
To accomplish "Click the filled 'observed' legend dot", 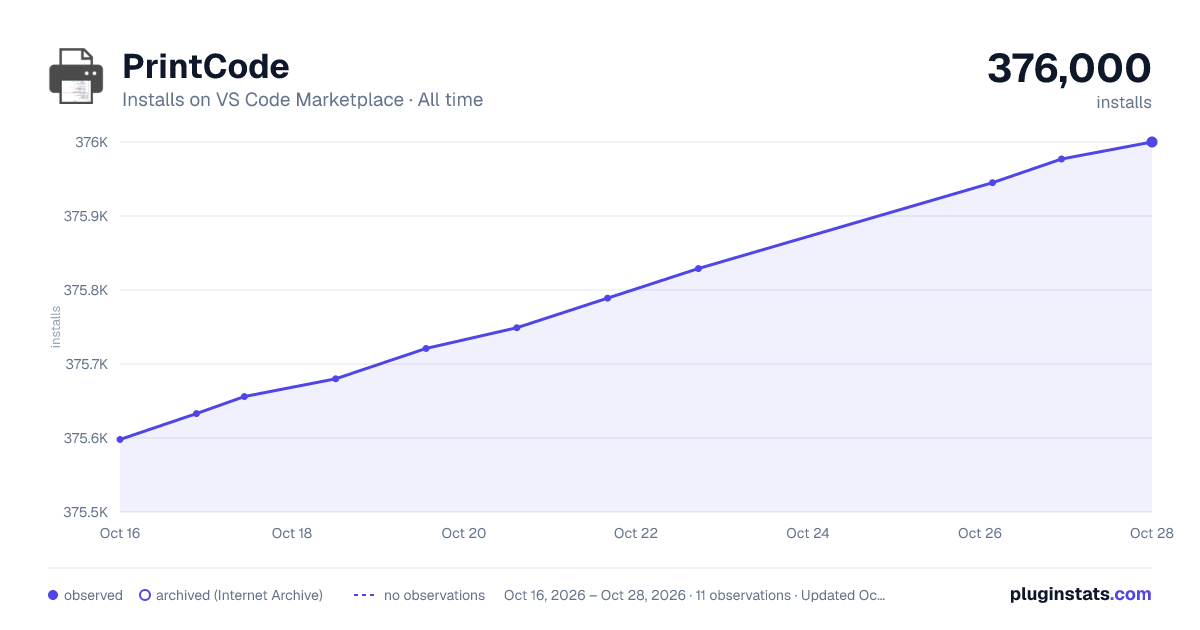I will click(x=53, y=595).
